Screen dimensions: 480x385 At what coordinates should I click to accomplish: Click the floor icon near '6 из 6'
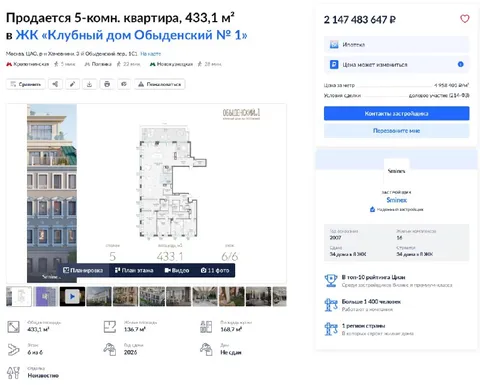pos(13,349)
